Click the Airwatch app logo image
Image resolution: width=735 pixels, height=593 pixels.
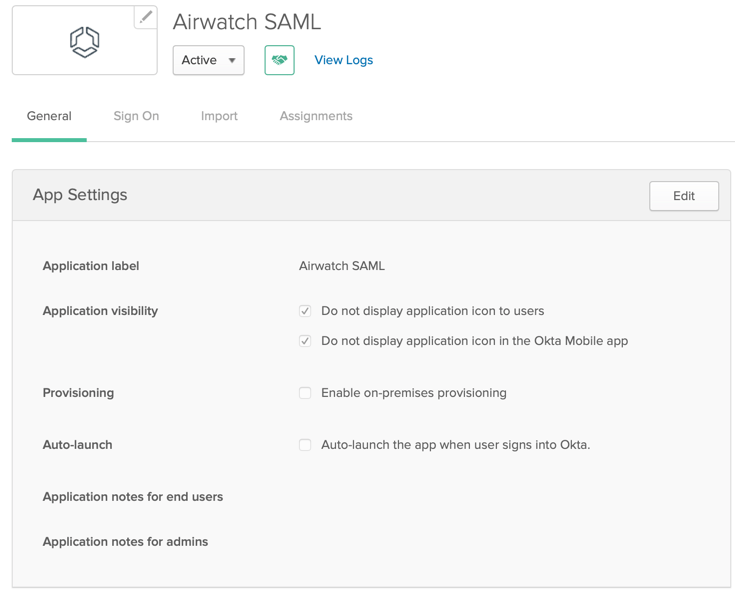tap(84, 42)
